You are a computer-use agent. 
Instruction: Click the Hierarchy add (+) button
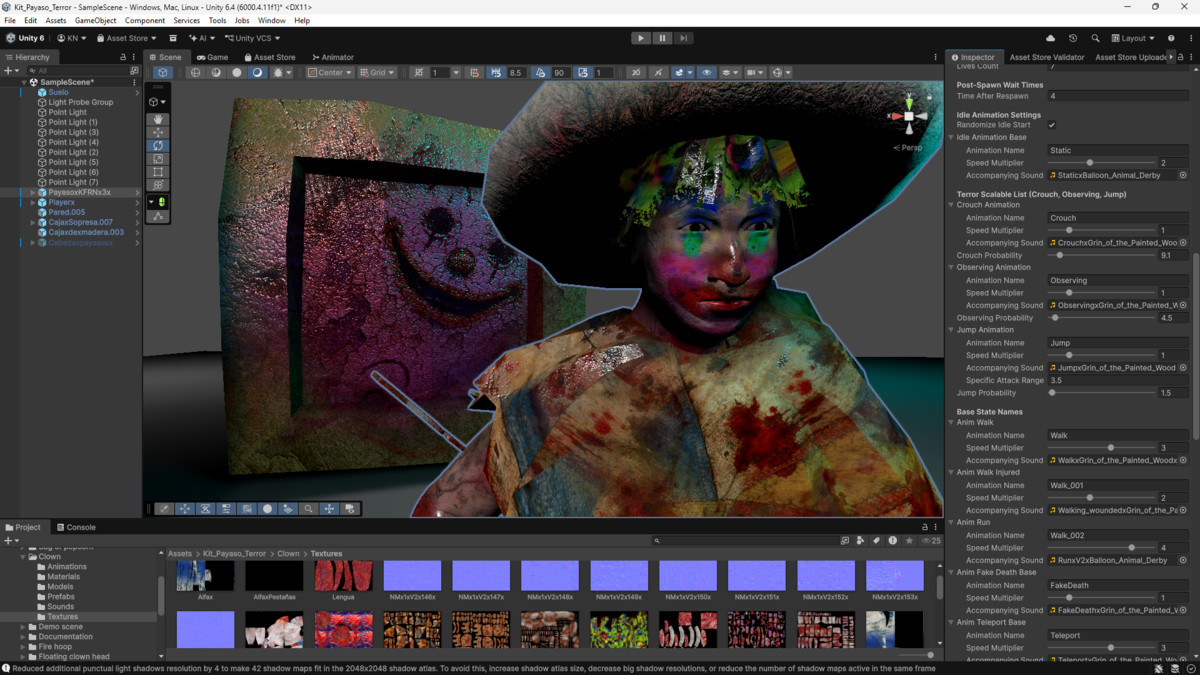click(x=9, y=71)
